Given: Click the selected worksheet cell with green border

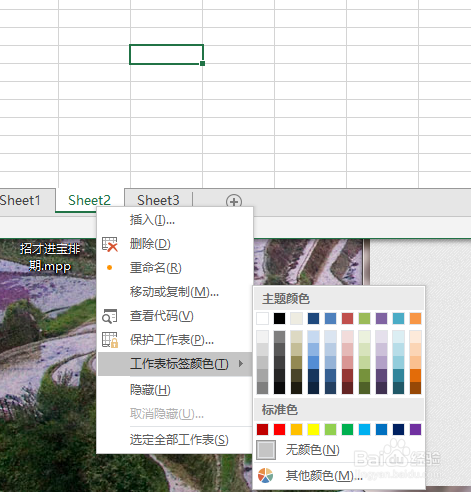Looking at the screenshot, I should pyautogui.click(x=166, y=54).
